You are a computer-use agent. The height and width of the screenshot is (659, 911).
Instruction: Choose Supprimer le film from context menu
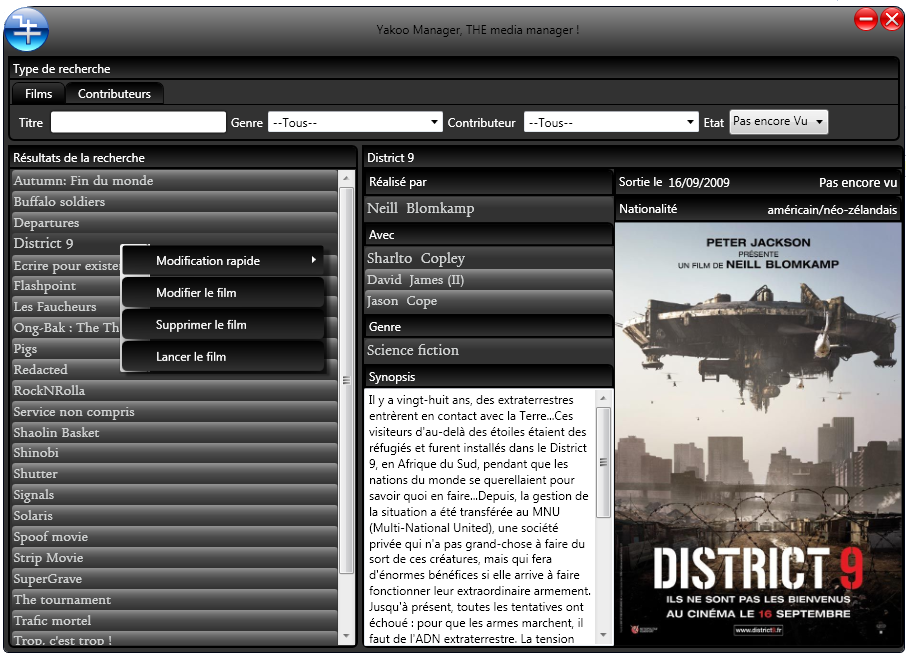[x=223, y=324]
